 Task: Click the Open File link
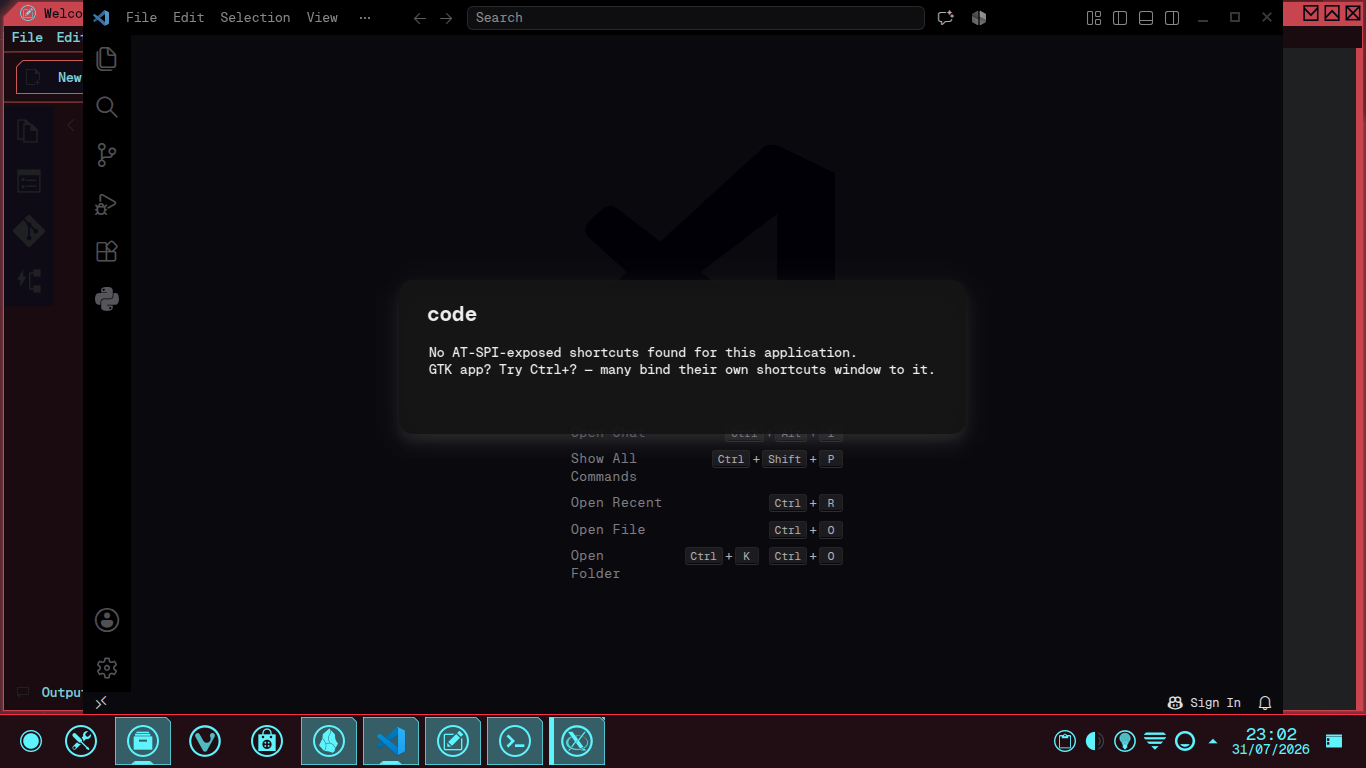point(608,530)
